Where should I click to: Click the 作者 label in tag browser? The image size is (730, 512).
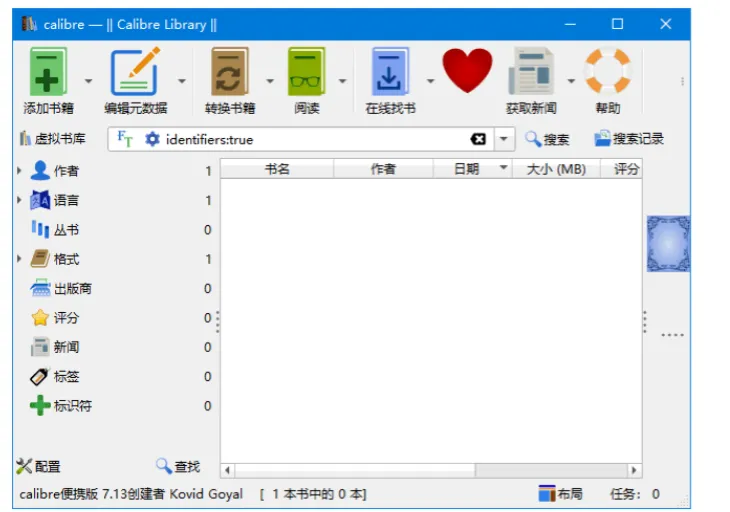pos(66,171)
